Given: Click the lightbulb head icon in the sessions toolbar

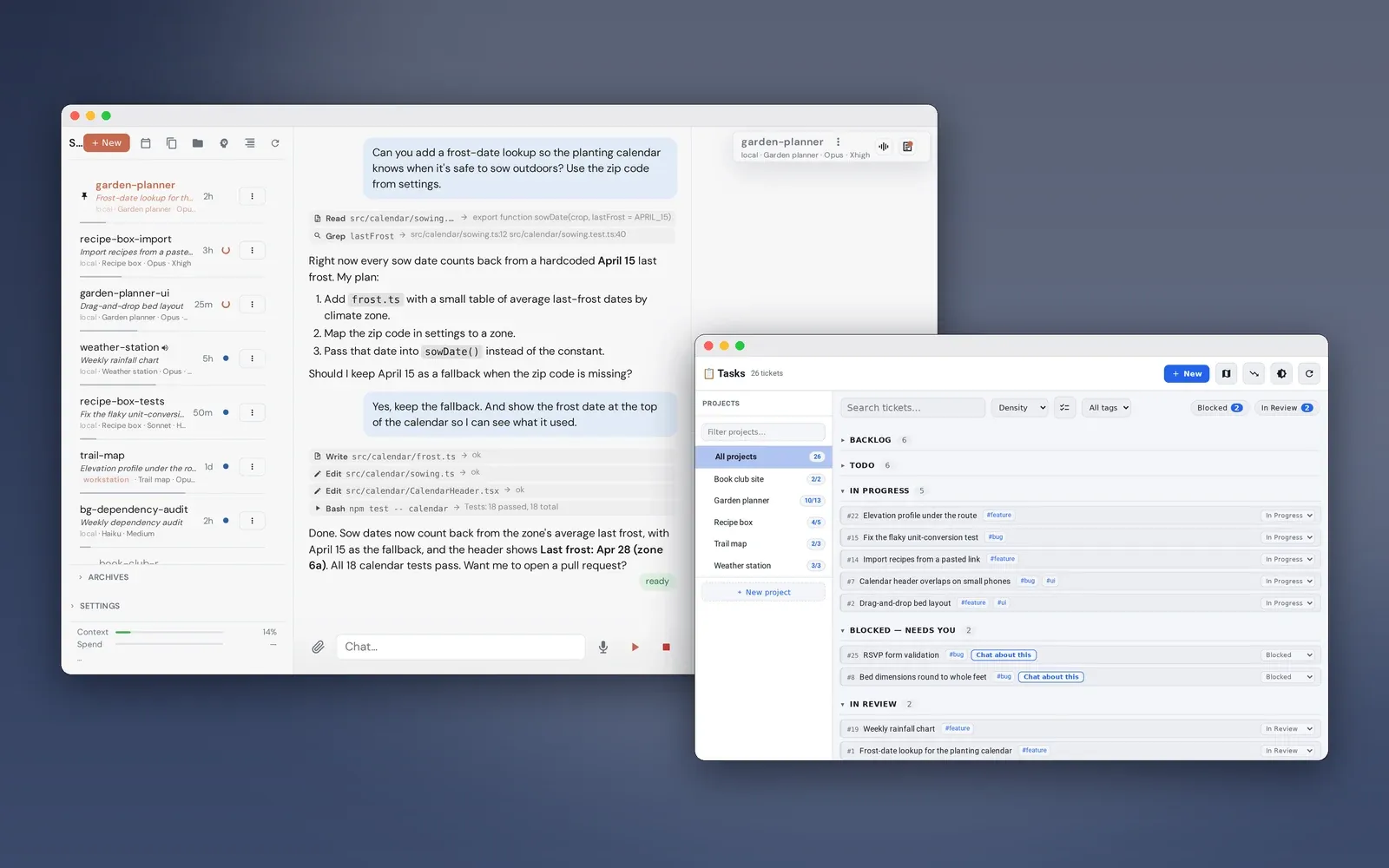Looking at the screenshot, I should tap(224, 143).
